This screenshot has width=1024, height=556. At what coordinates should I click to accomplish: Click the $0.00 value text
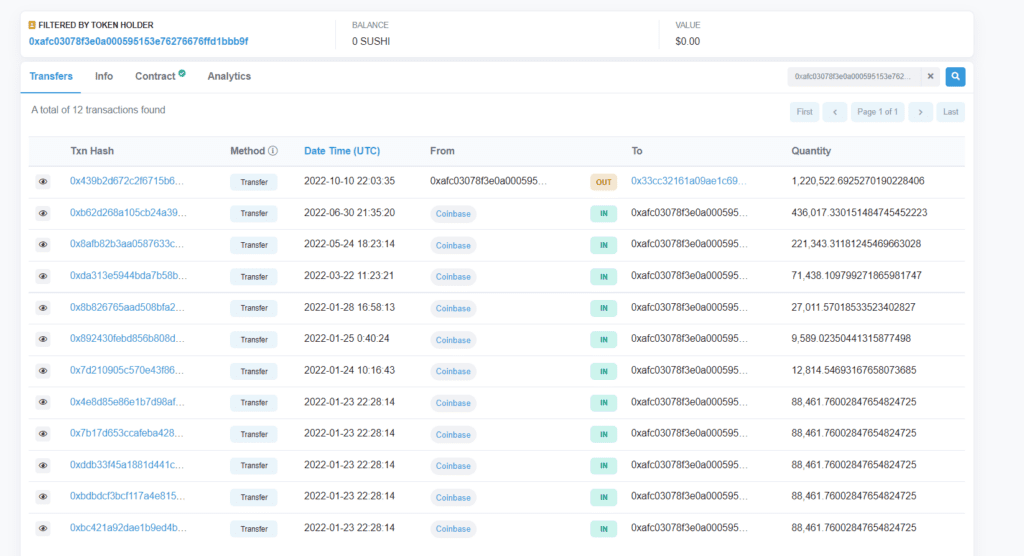[x=688, y=41]
